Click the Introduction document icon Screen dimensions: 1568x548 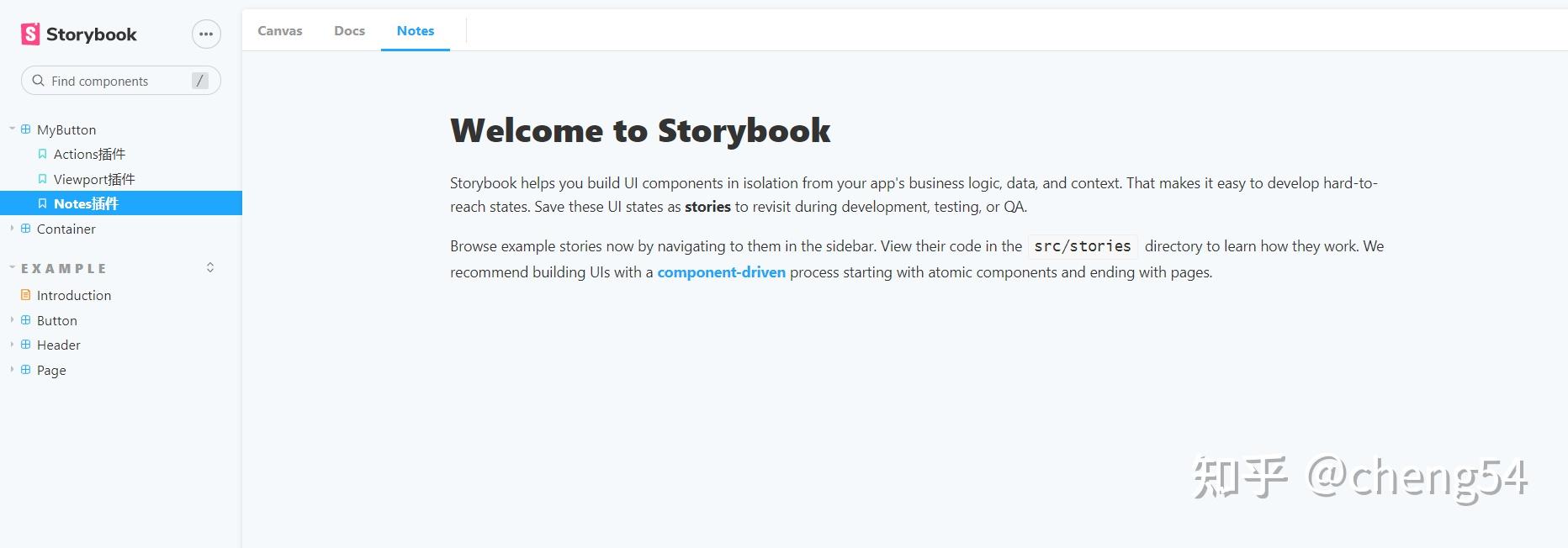point(25,295)
